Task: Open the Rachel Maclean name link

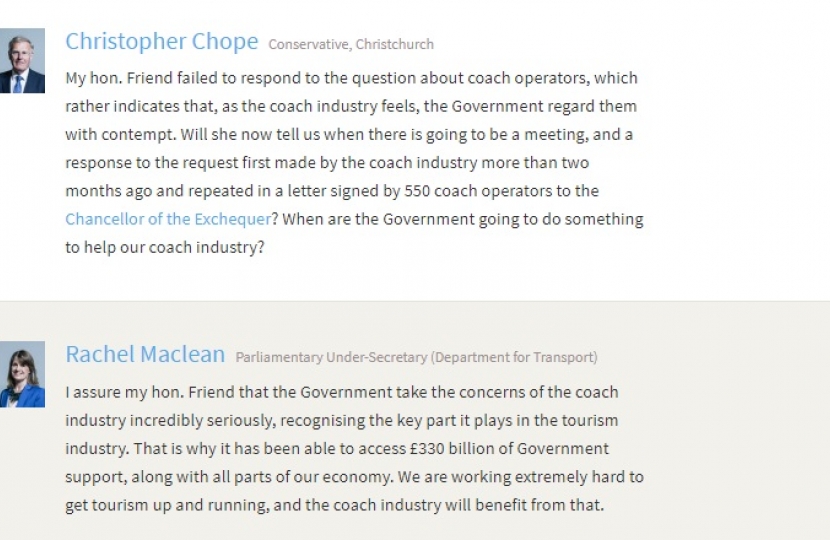Action: tap(145, 354)
